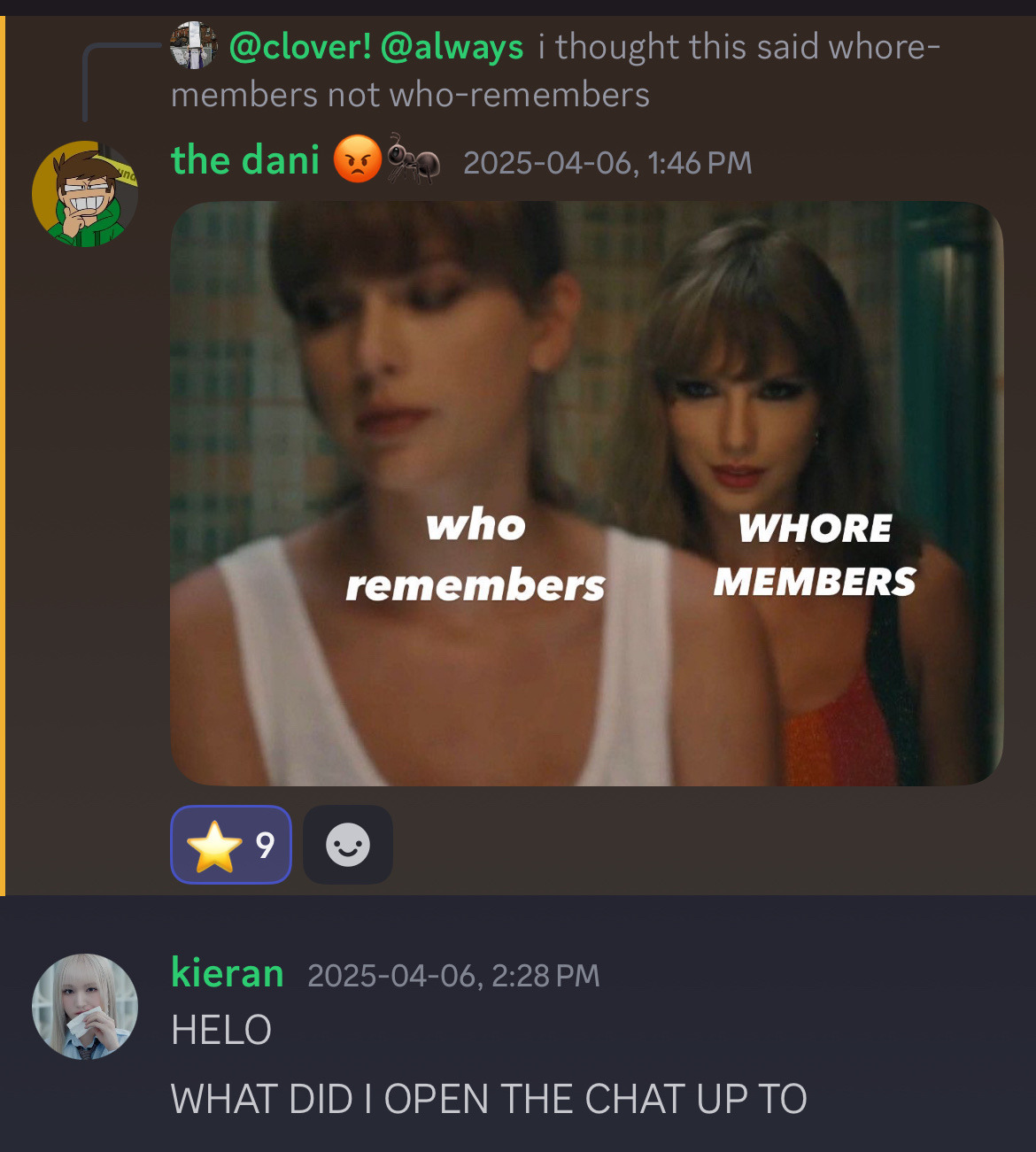Click the username 'the dani'
This screenshot has height=1152, width=1036.
[x=245, y=160]
